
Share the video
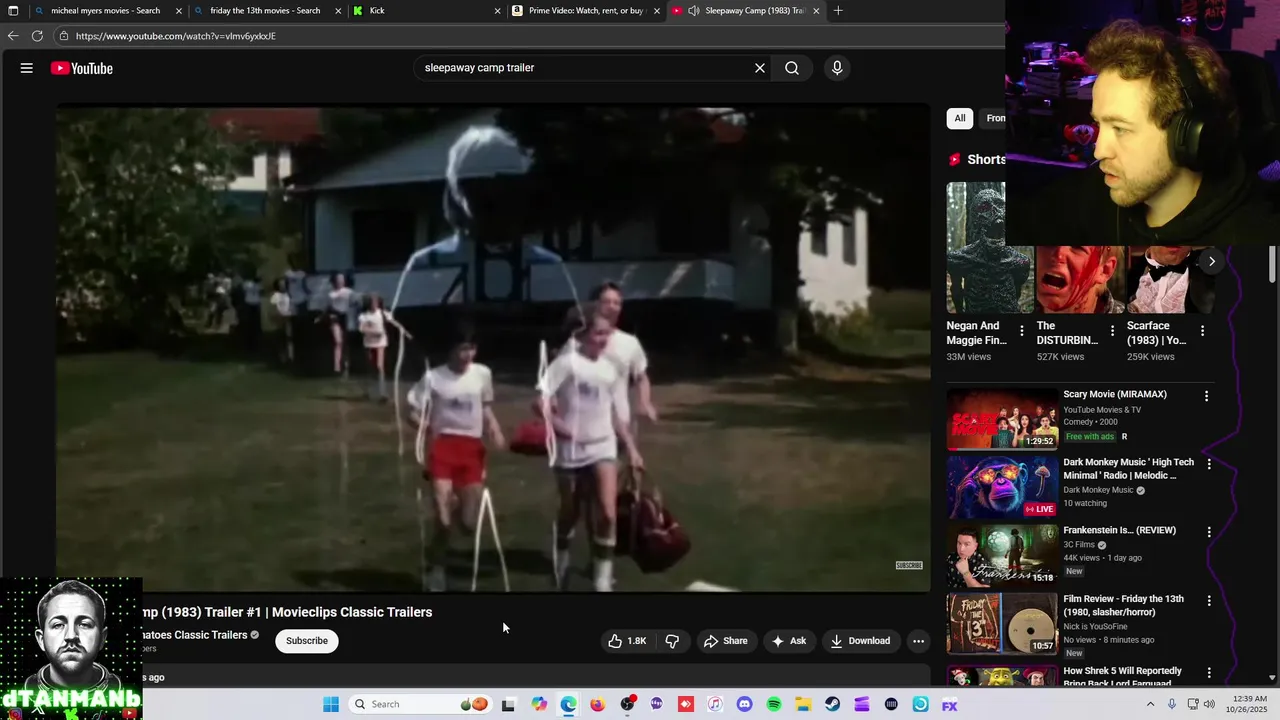(x=726, y=641)
